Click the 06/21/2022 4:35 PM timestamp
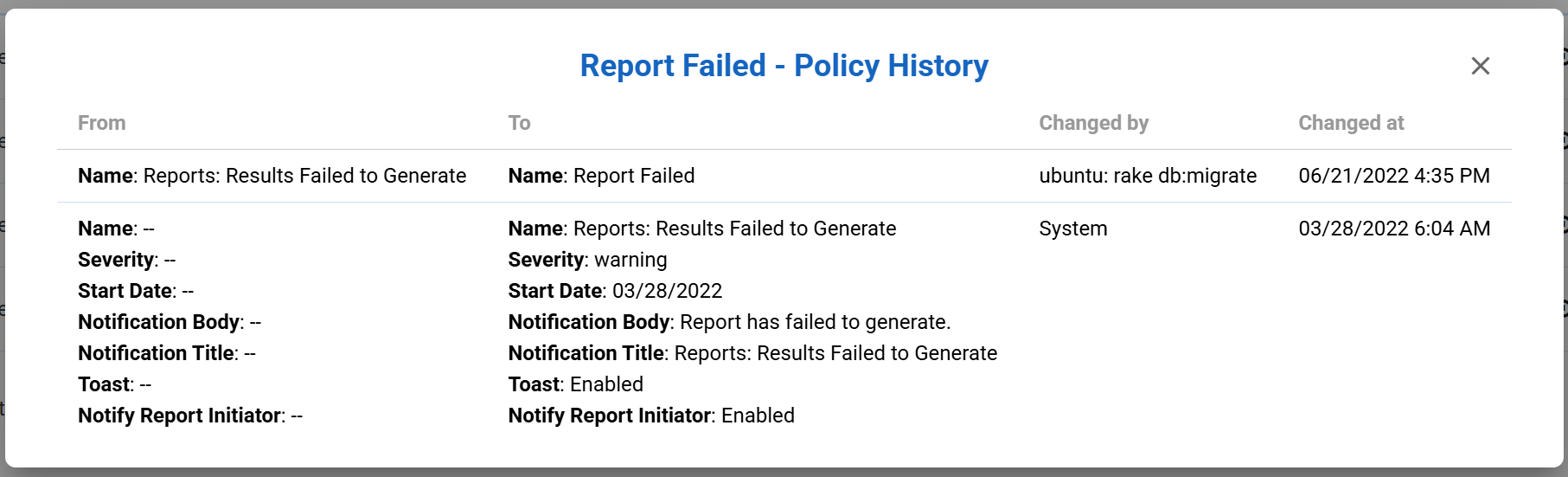This screenshot has height=477, width=1568. 1393,176
